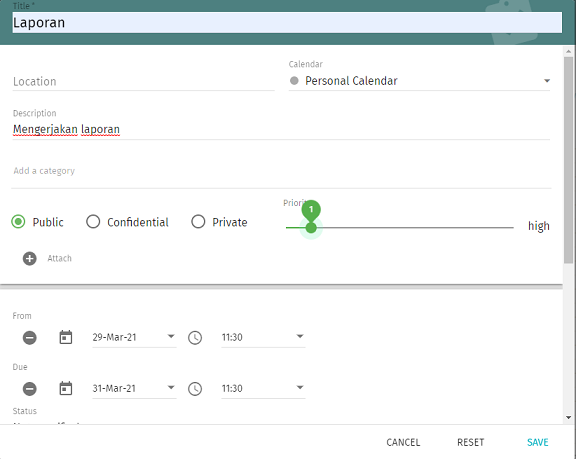576x459 pixels.
Task: Click the Attach plus icon
Action: (30, 259)
